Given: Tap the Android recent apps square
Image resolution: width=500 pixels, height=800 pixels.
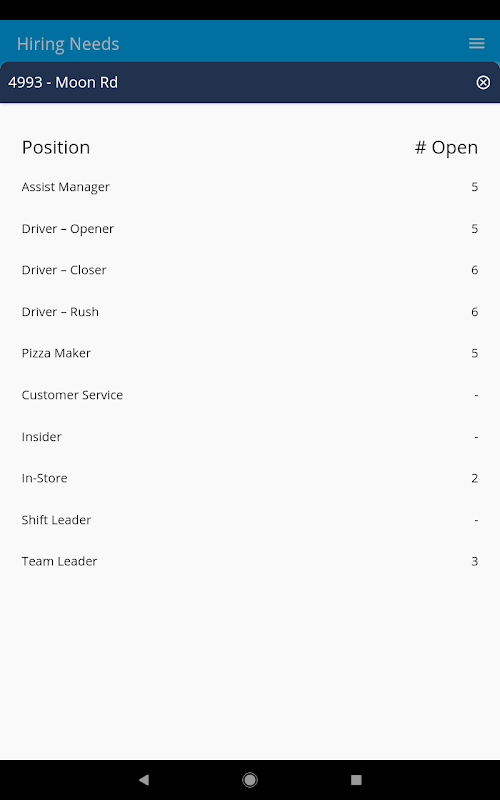Looking at the screenshot, I should (x=356, y=780).
